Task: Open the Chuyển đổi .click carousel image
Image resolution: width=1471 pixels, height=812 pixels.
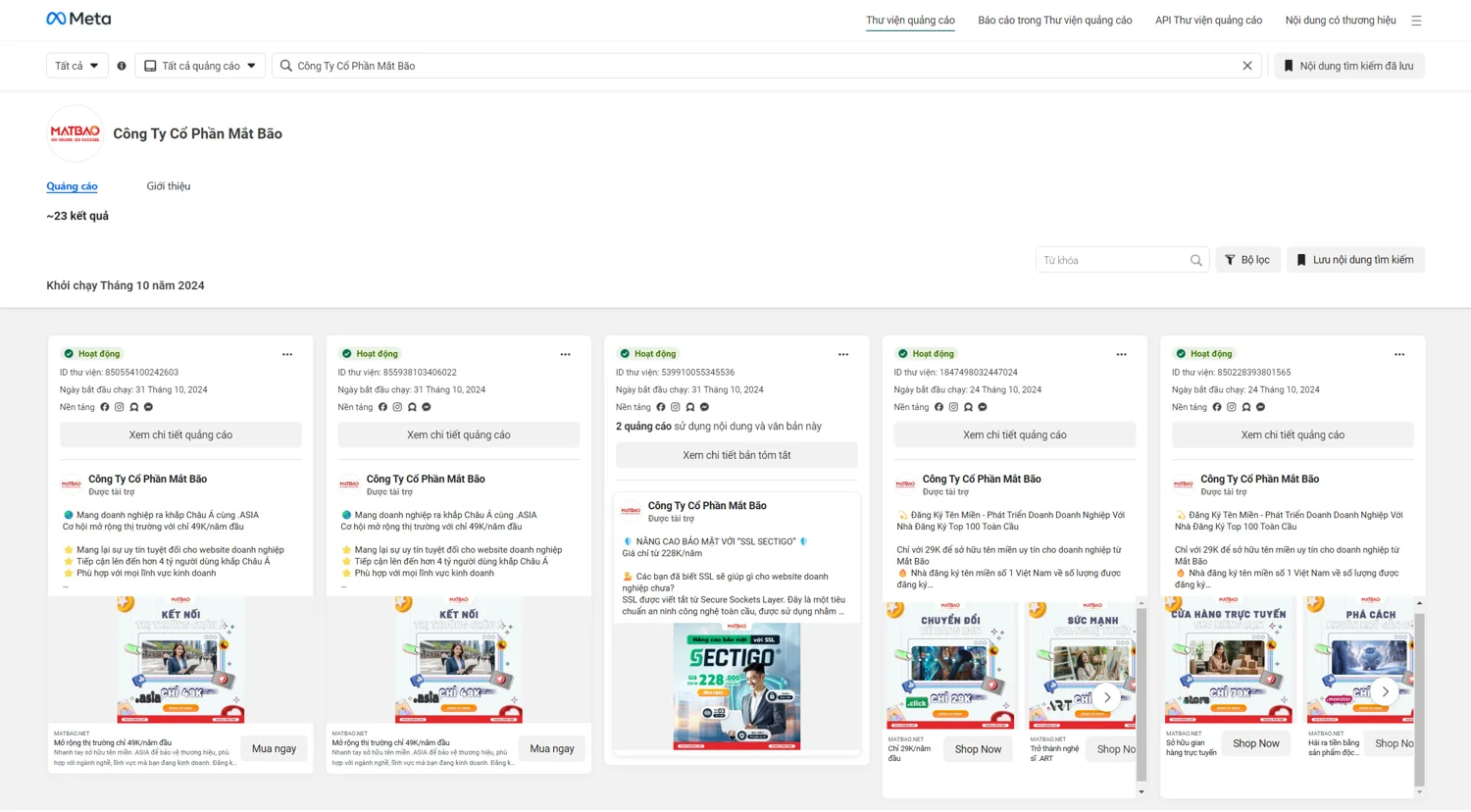Action: 950,666
